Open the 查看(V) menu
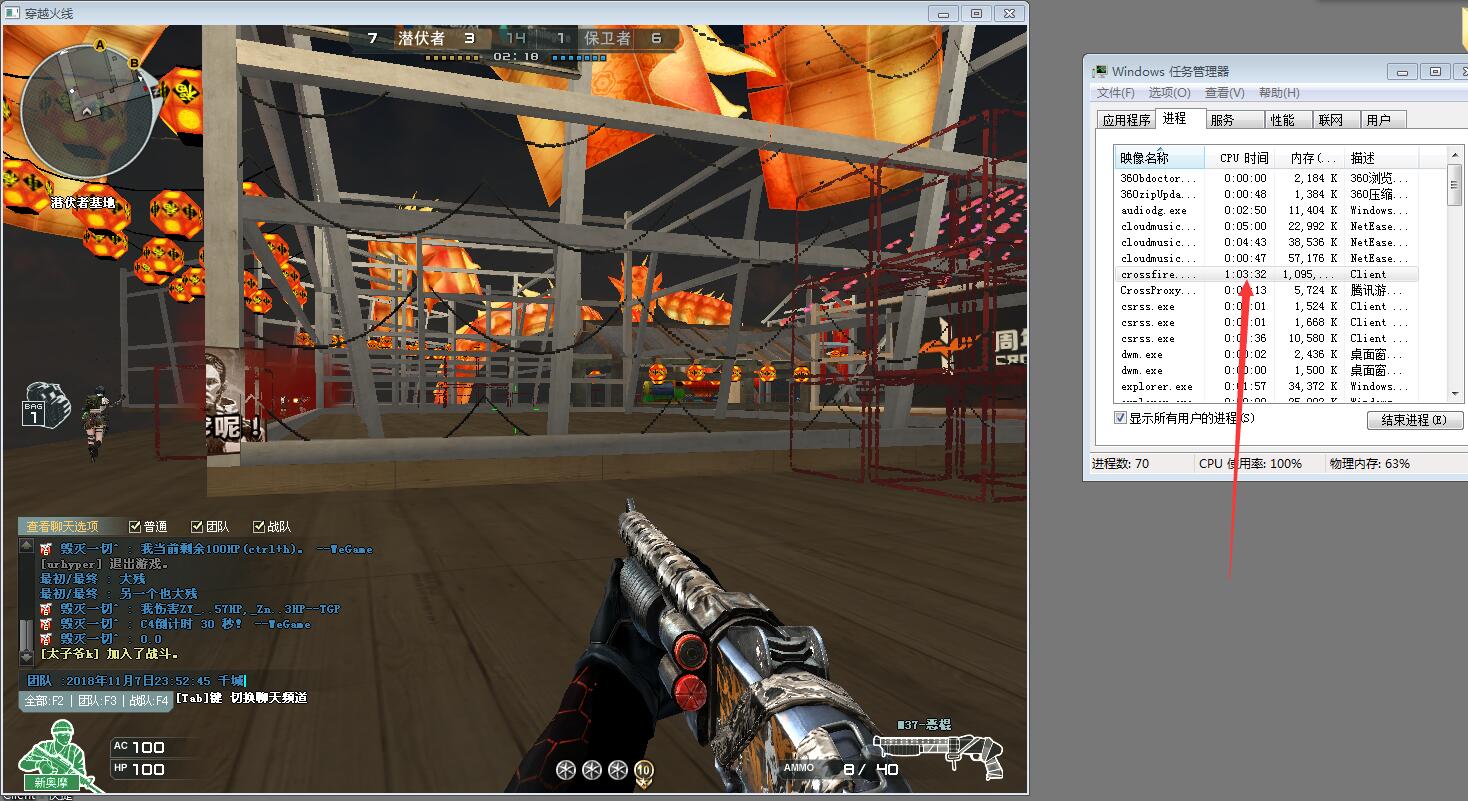 pos(1224,93)
